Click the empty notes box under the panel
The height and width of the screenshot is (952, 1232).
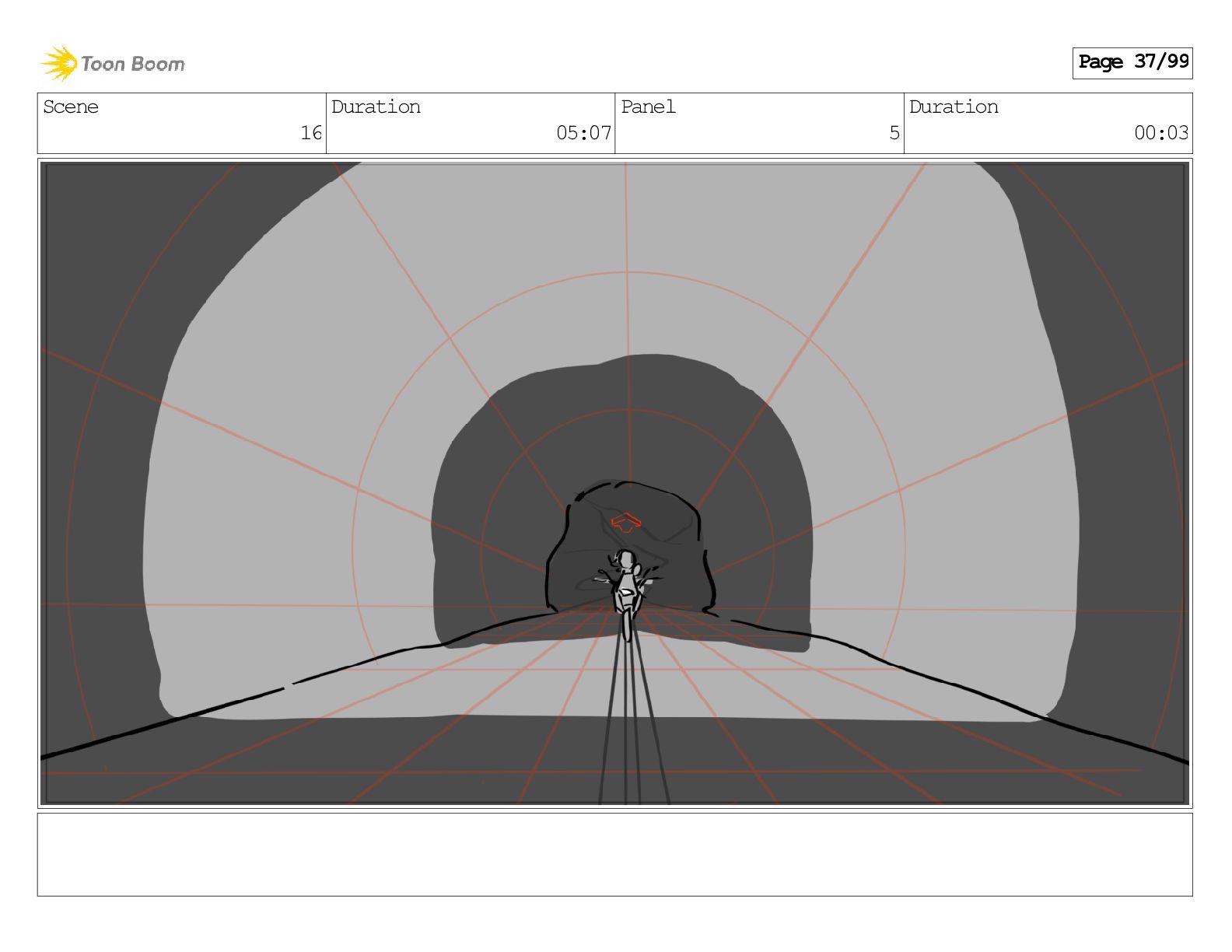click(x=614, y=855)
